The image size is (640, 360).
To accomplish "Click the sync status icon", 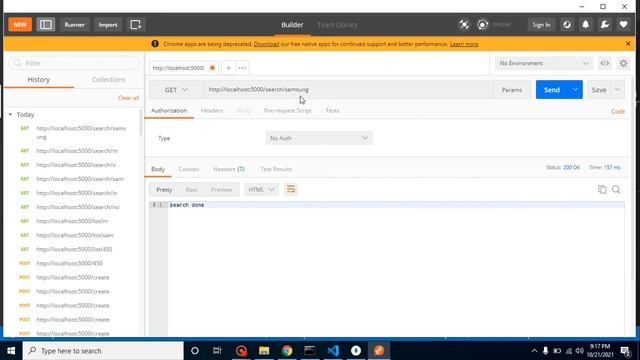I will point(483,24).
